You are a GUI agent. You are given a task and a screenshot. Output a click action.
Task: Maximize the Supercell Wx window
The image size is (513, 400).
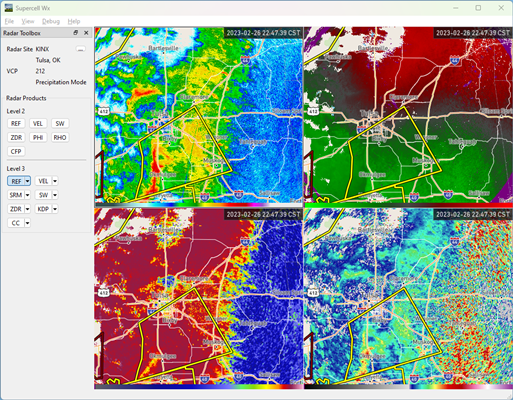click(x=478, y=8)
